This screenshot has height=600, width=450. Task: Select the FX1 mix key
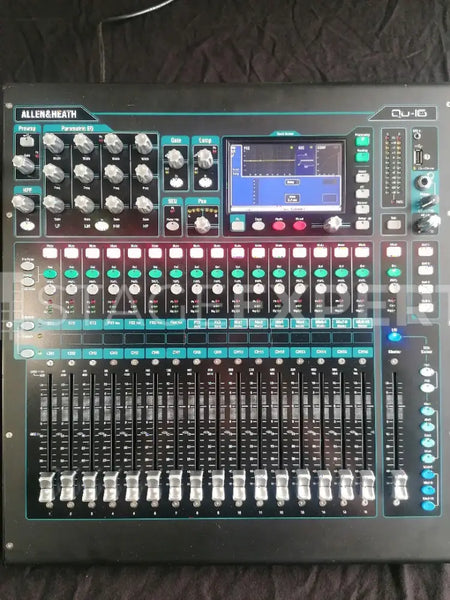(426, 372)
